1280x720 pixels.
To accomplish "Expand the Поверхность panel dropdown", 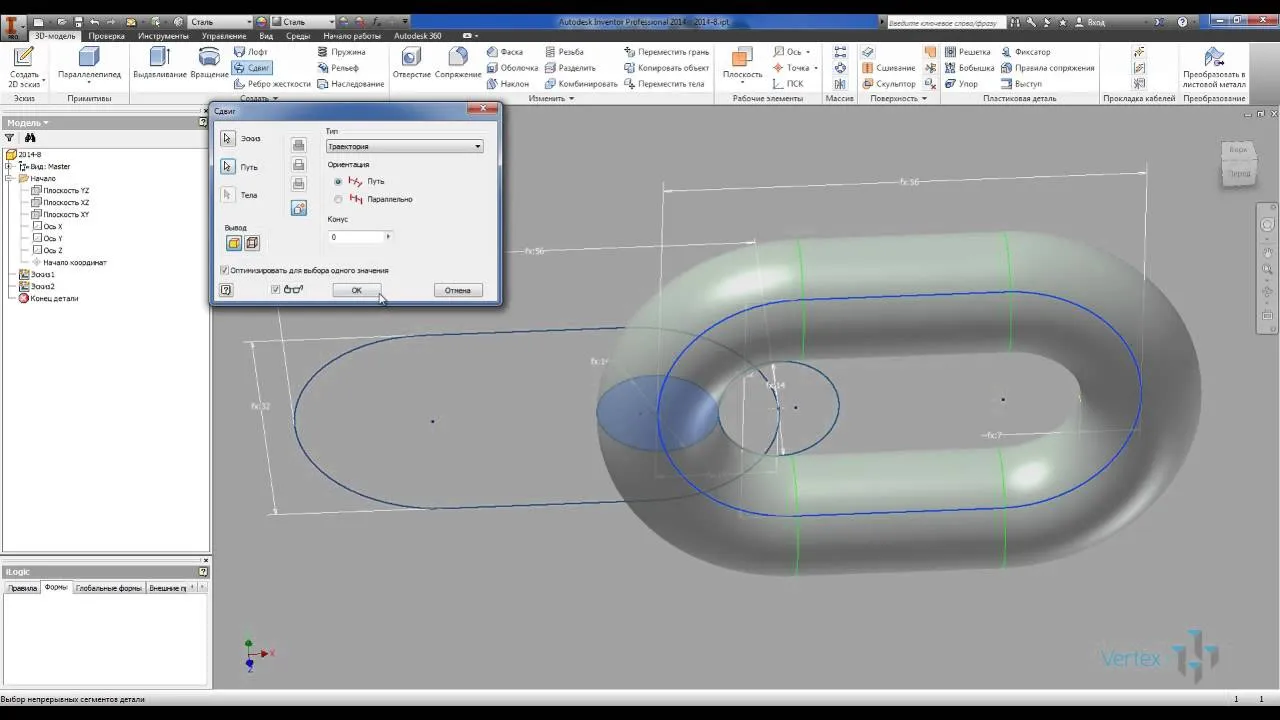I will point(897,98).
